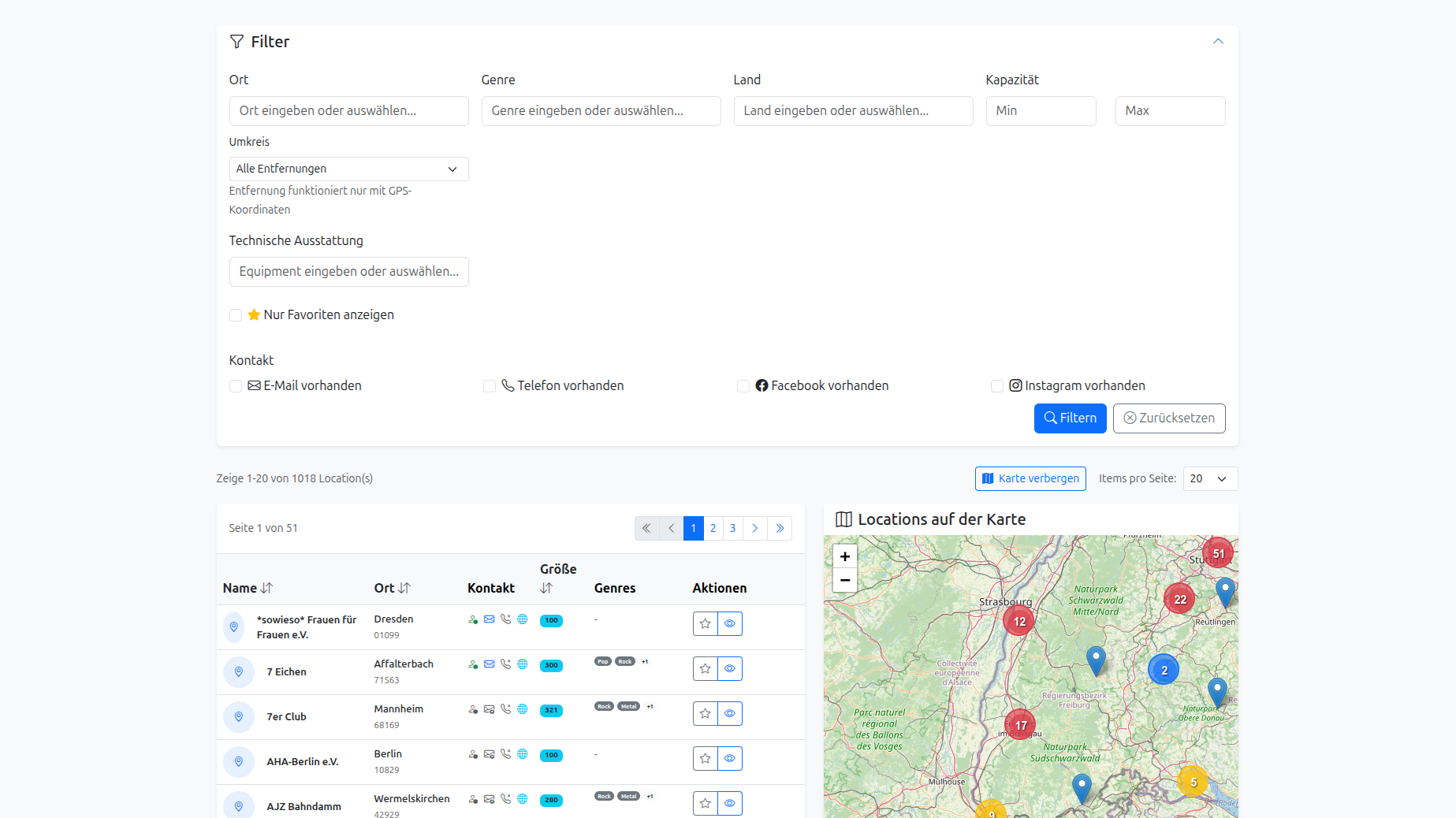Click phone icon in AHA-Berlin e.V. row
The height and width of the screenshot is (818, 1456).
[506, 754]
